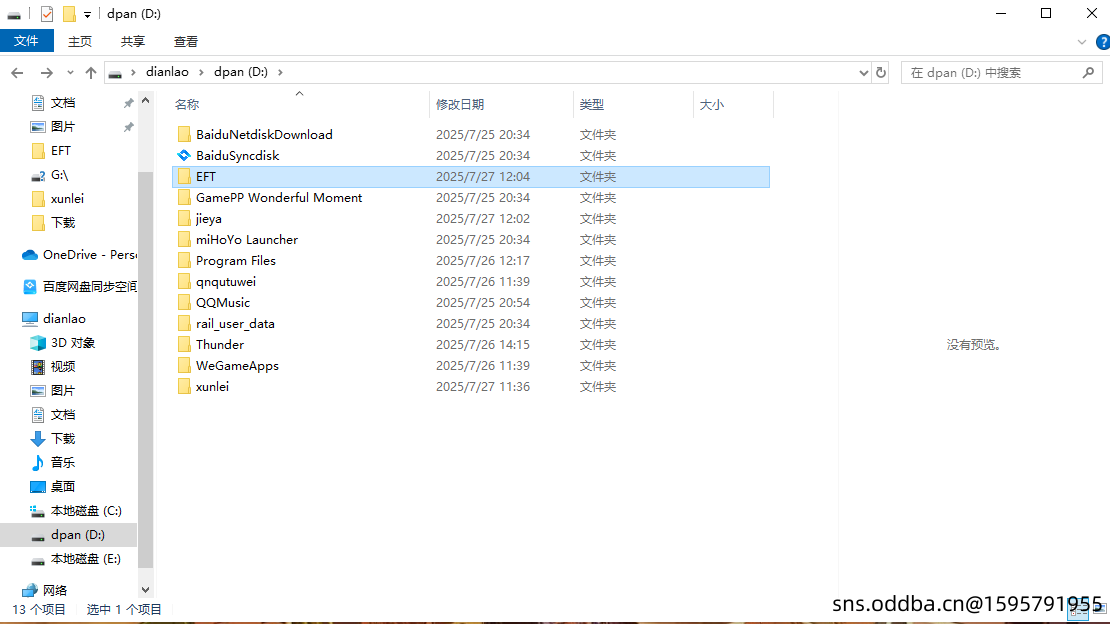Select the xunlei folder dated 2025/7/27 11:36
1110x624 pixels.
click(x=471, y=387)
